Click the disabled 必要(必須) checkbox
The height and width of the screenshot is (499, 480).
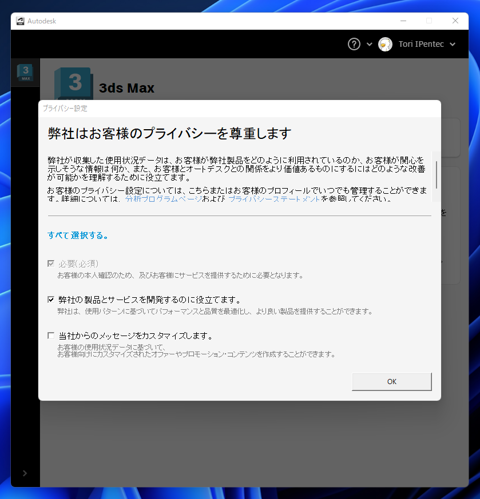tap(51, 264)
